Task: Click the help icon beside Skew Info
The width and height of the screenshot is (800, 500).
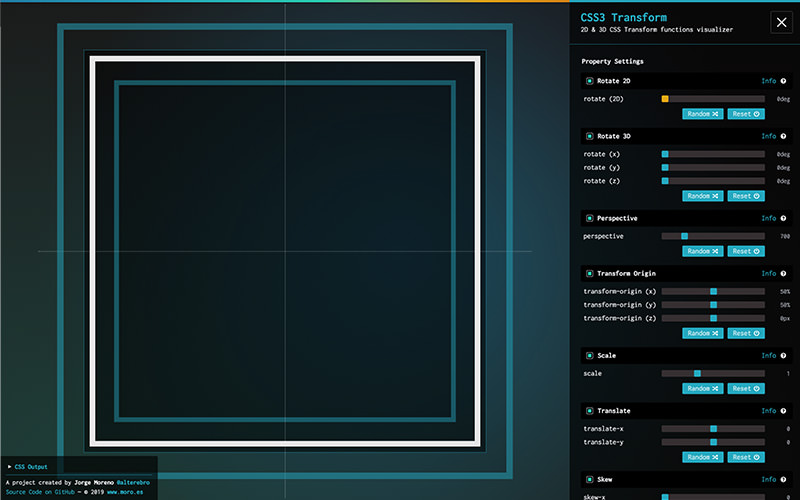Action: point(783,479)
